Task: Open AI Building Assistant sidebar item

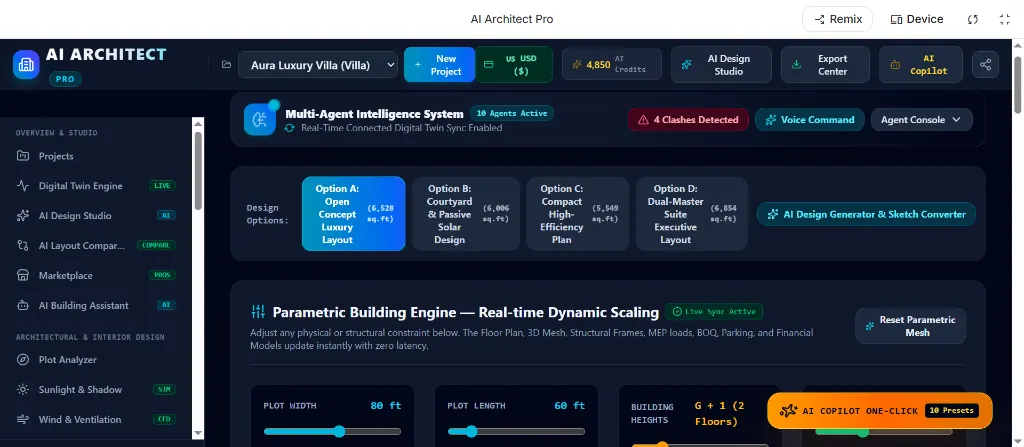Action: [x=97, y=305]
